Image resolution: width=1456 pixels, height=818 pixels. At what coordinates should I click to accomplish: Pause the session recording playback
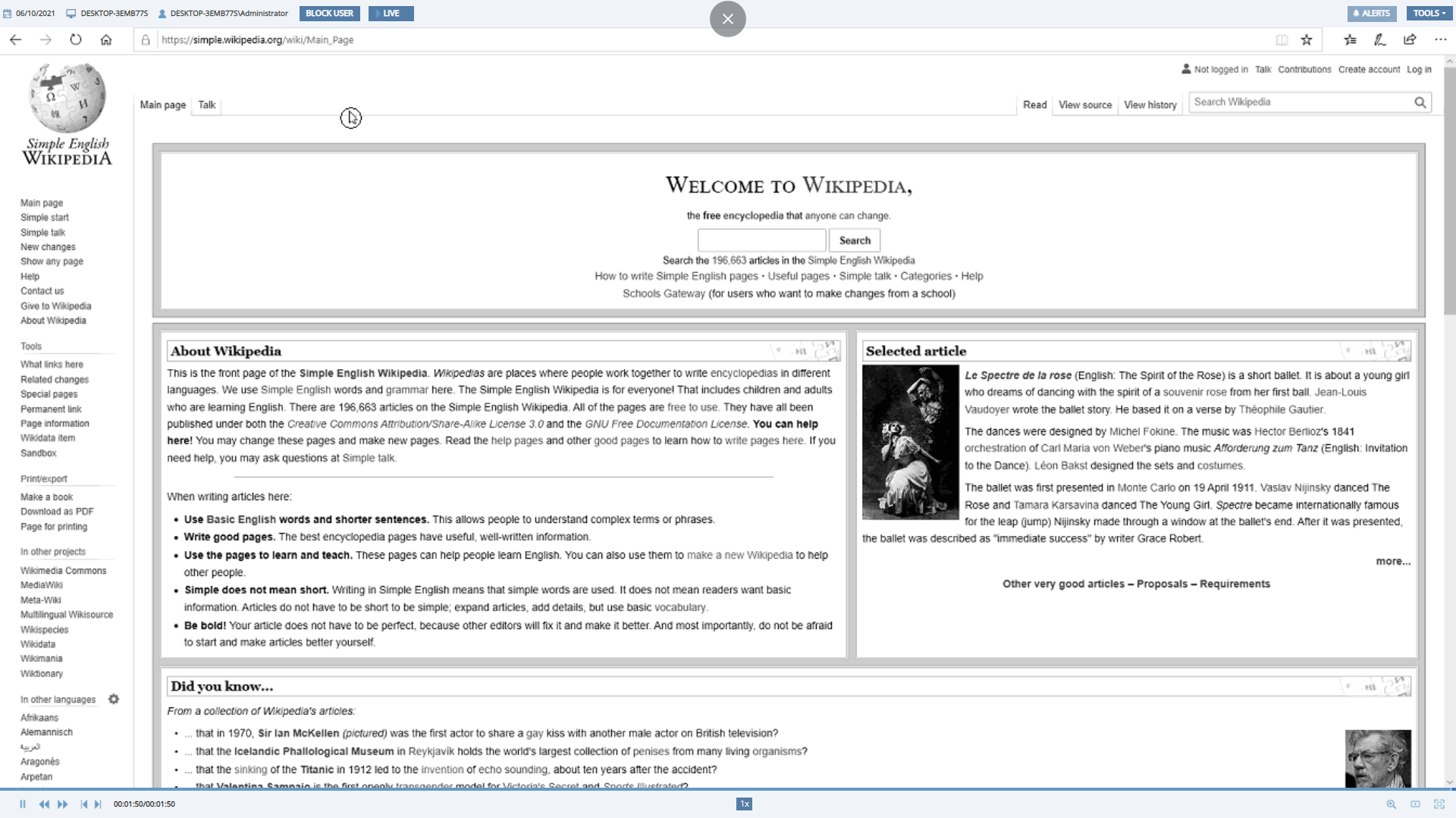[23, 804]
